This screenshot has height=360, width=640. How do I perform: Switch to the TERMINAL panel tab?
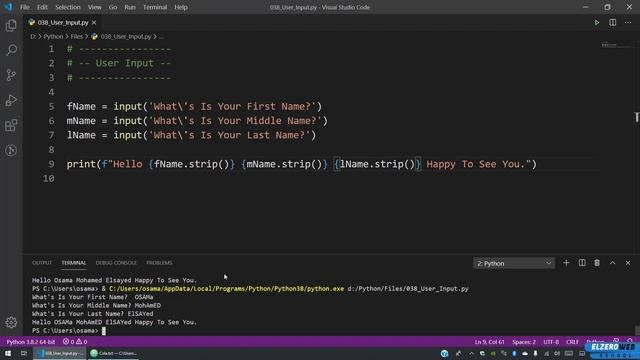pos(74,263)
